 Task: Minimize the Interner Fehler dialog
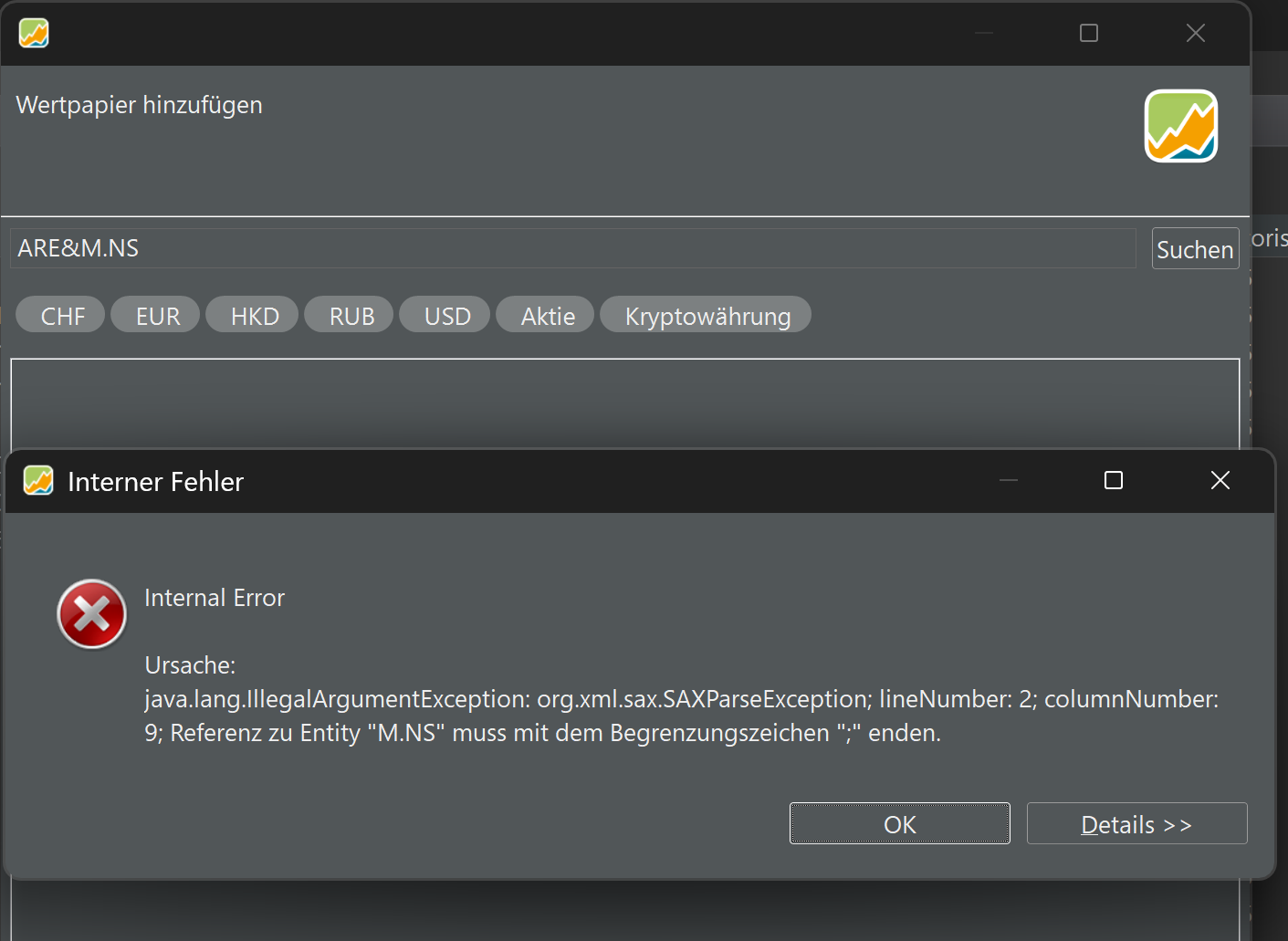1009,480
